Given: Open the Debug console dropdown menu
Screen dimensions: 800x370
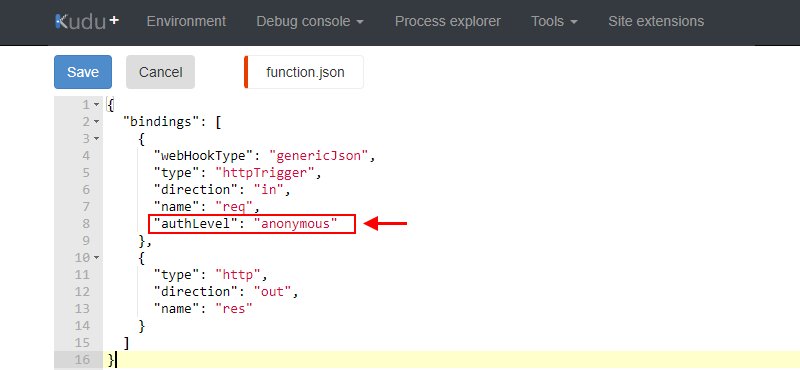Looking at the screenshot, I should [310, 21].
